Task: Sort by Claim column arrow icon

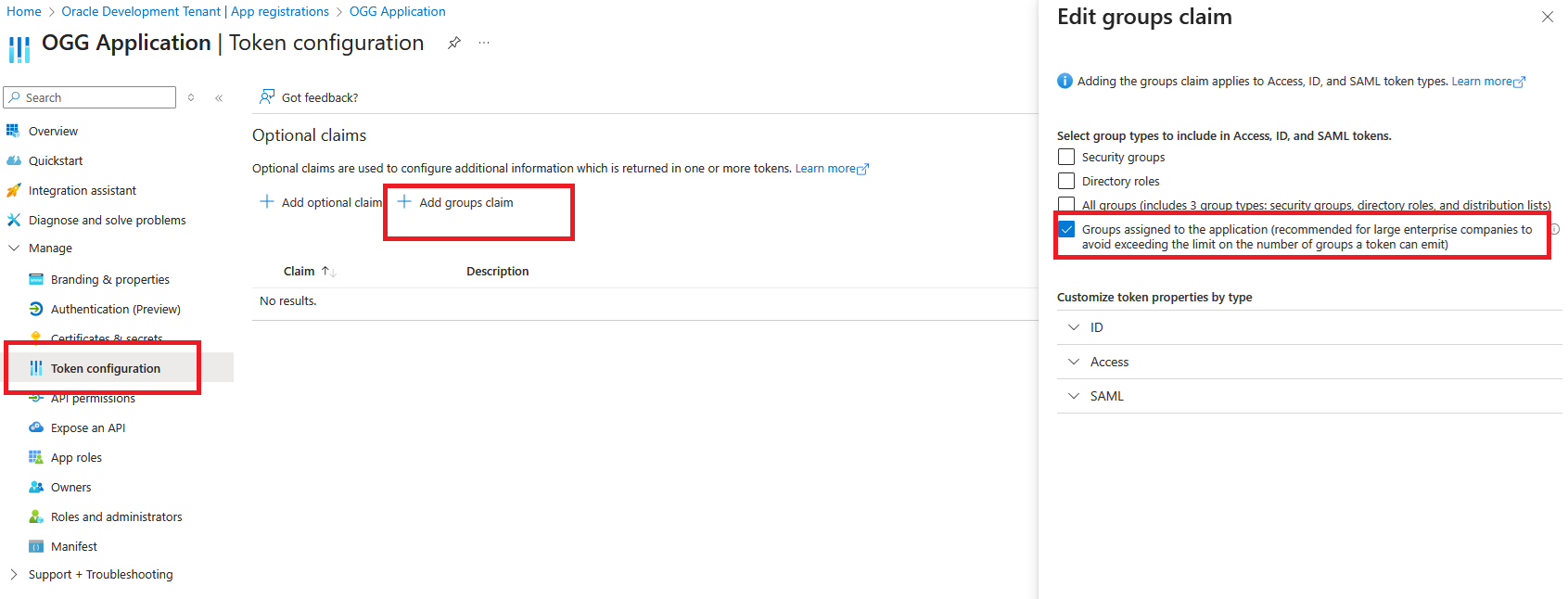Action: [328, 271]
